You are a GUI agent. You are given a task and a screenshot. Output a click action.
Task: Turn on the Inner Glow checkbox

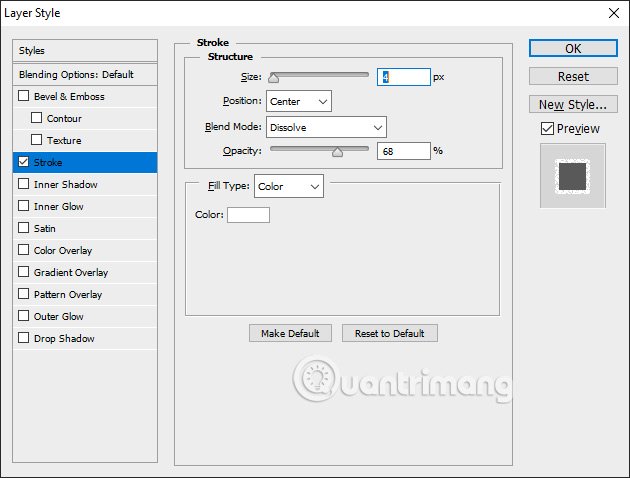[24, 207]
